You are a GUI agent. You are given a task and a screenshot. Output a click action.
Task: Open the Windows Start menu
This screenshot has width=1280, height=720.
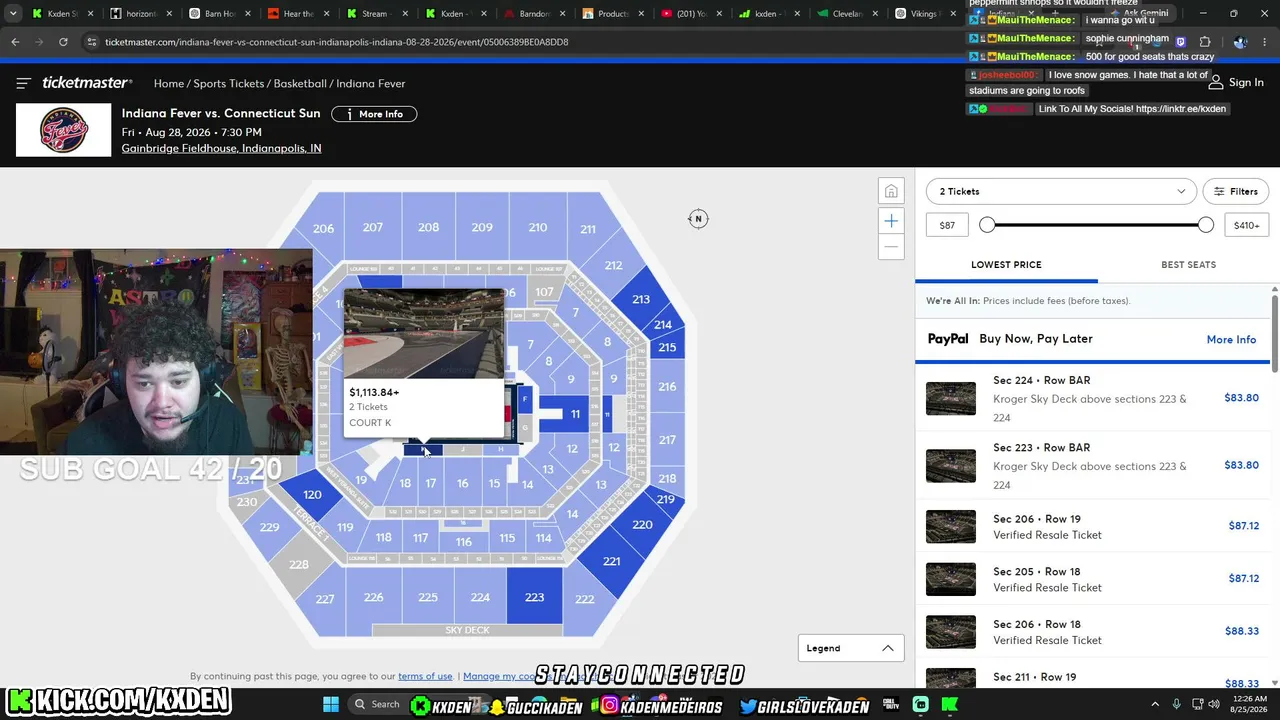[331, 705]
